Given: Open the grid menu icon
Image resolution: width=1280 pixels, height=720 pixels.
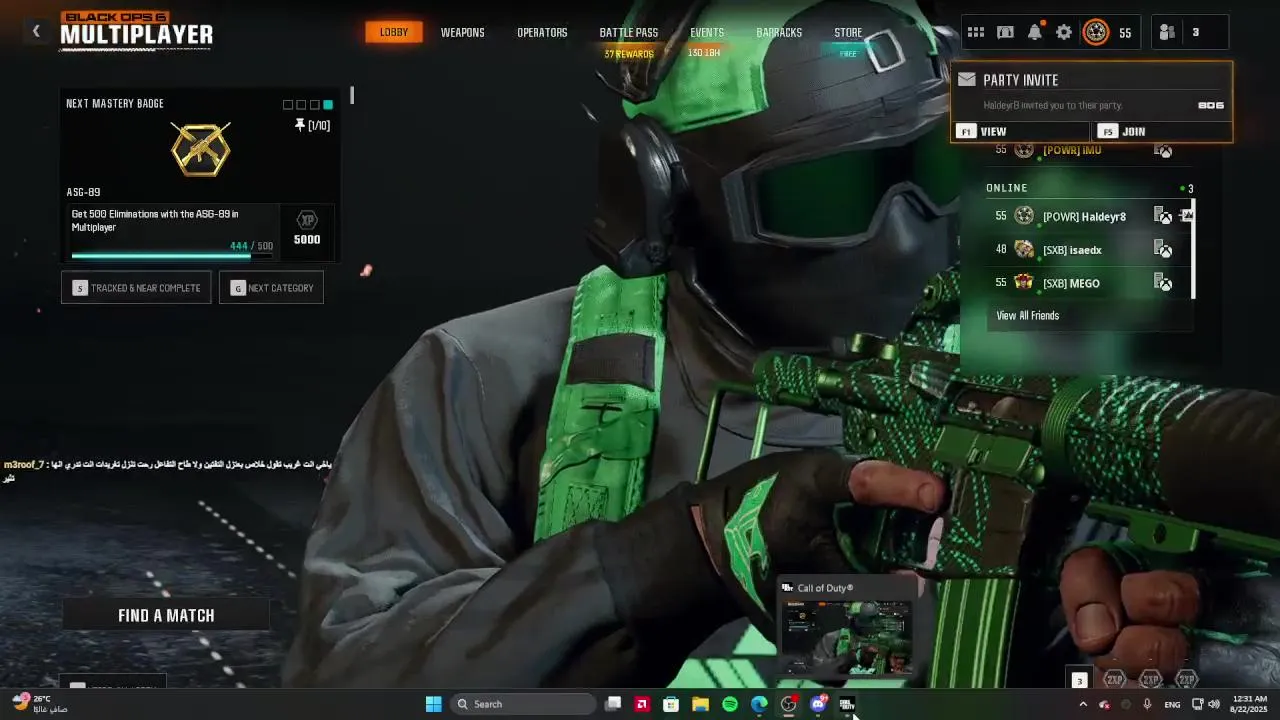Looking at the screenshot, I should coord(975,33).
